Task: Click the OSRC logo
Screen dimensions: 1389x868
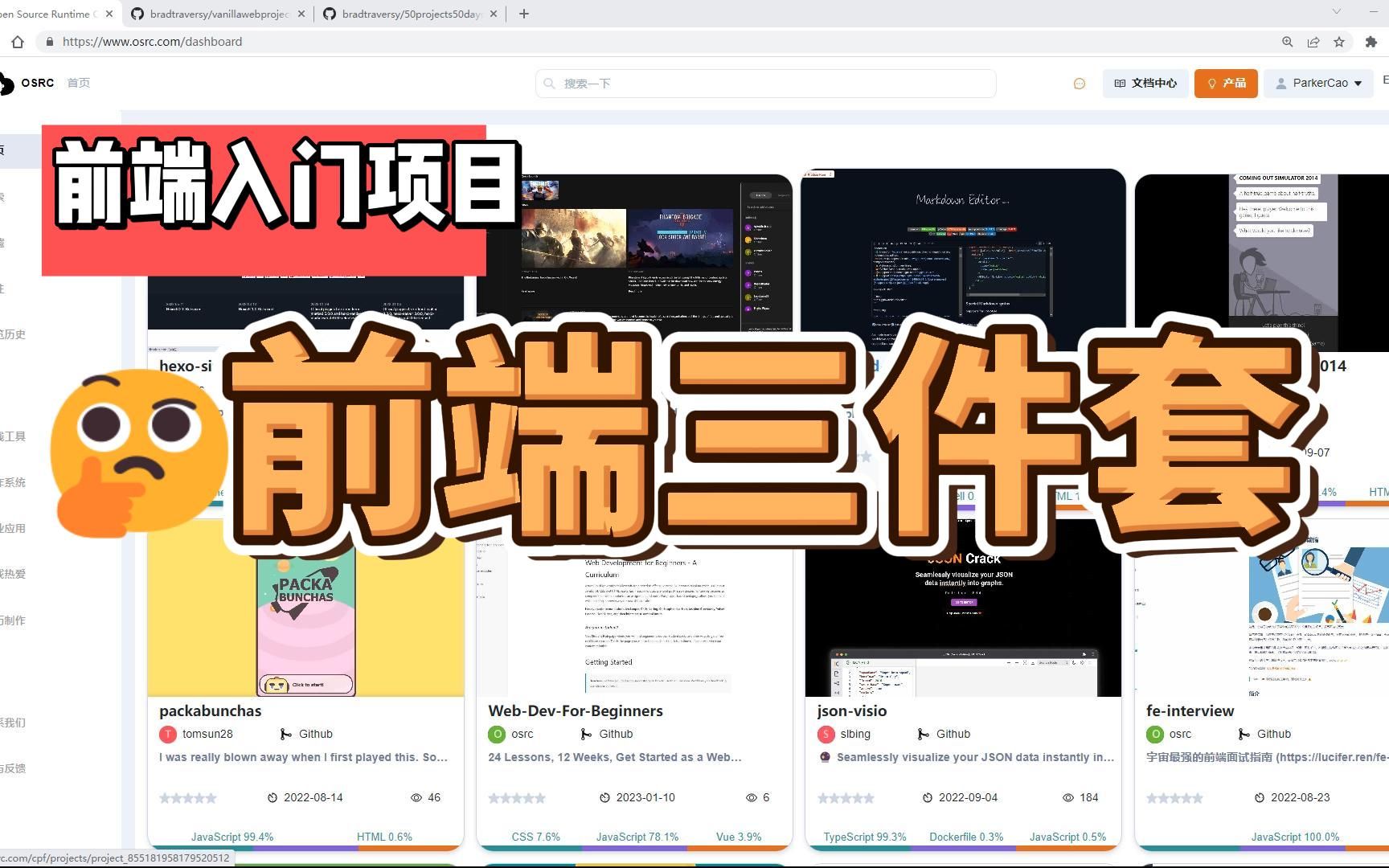Action: coord(27,83)
